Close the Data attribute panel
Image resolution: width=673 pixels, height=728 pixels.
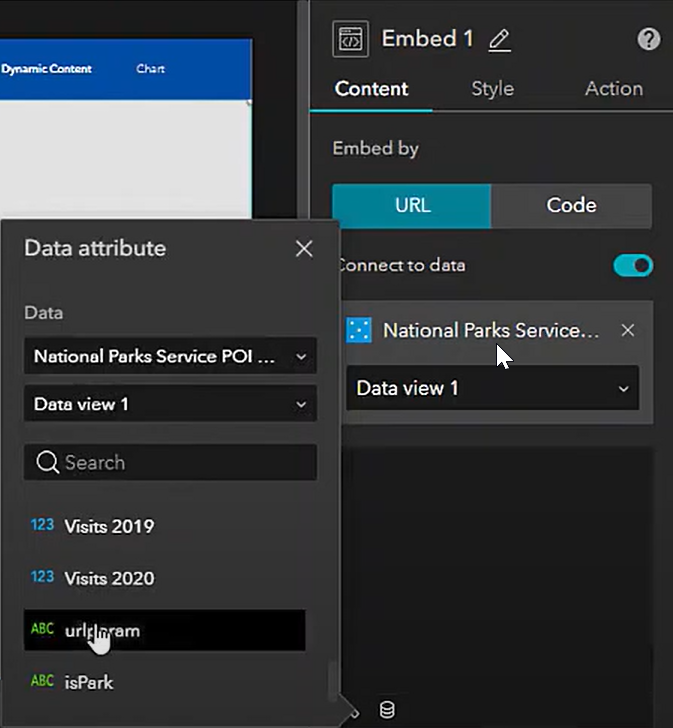pyautogui.click(x=304, y=249)
